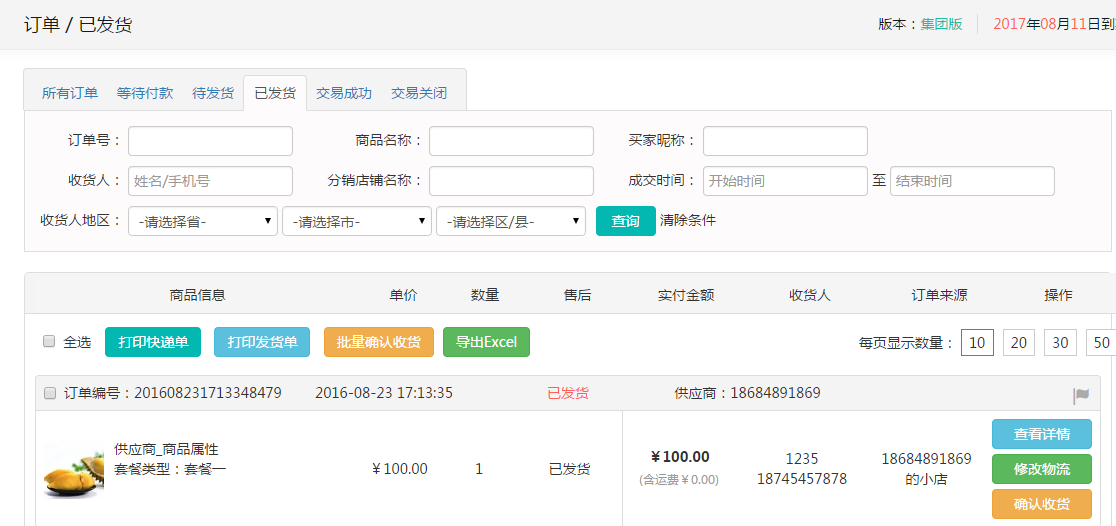Click the flag icon on order row

tap(1081, 396)
